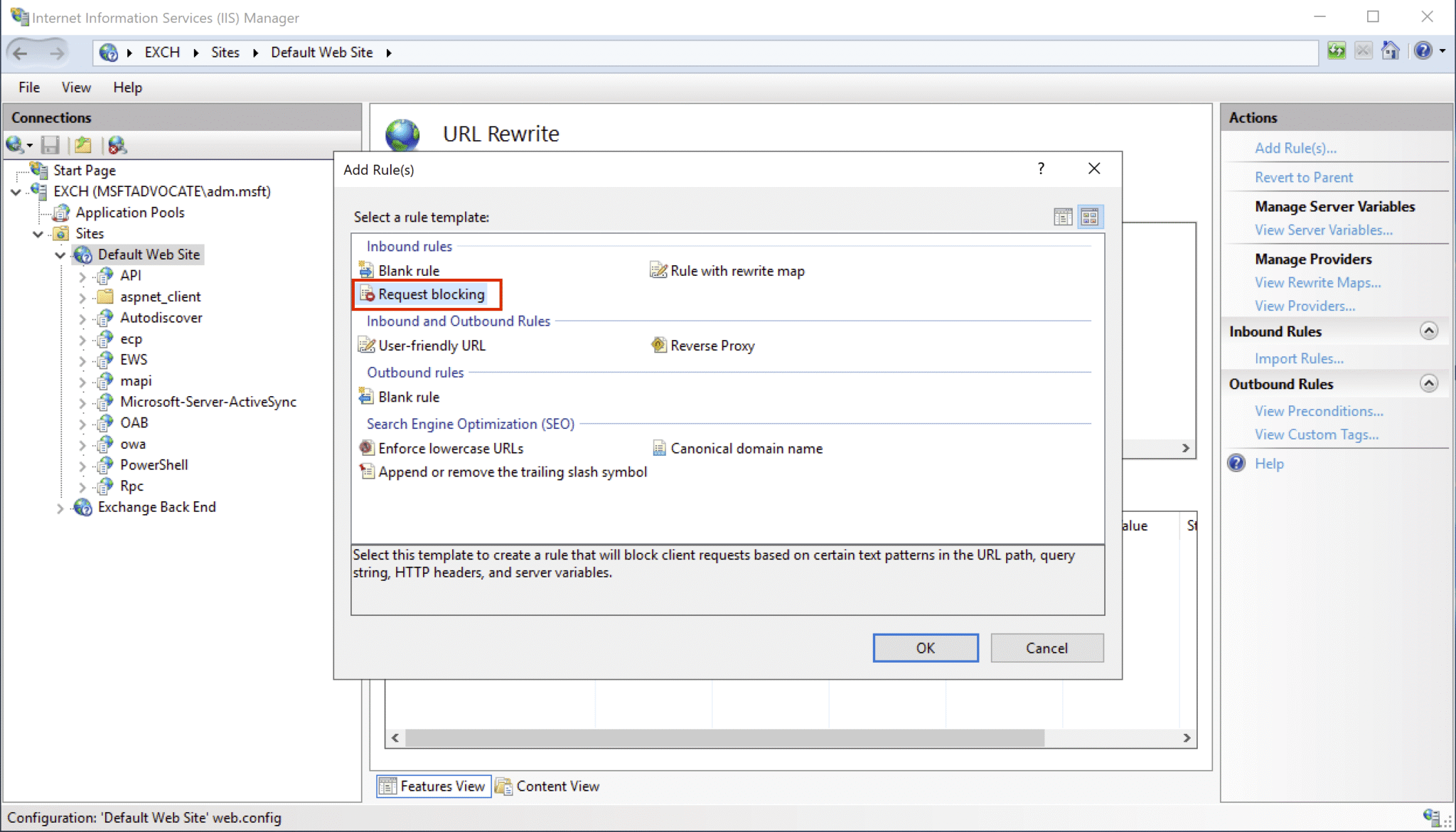Click the horizontal scrollbar right arrow
1456x832 pixels.
point(1186,738)
